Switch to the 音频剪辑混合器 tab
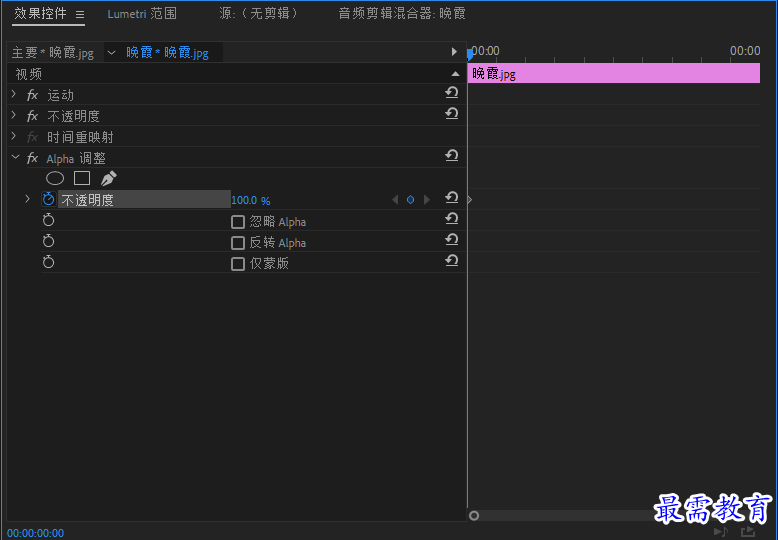Viewport: 778px width, 540px height. [x=402, y=13]
